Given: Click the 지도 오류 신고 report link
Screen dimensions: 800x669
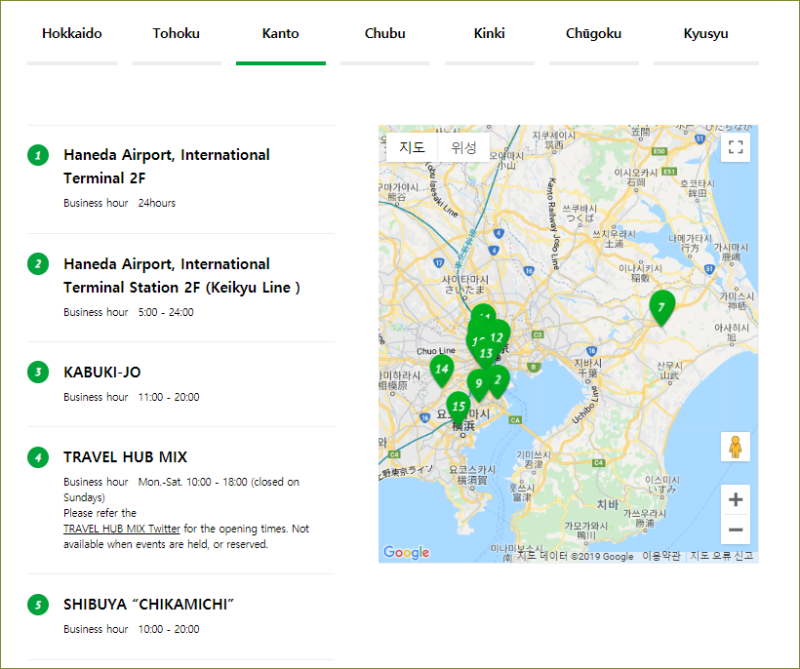Looking at the screenshot, I should point(721,556).
